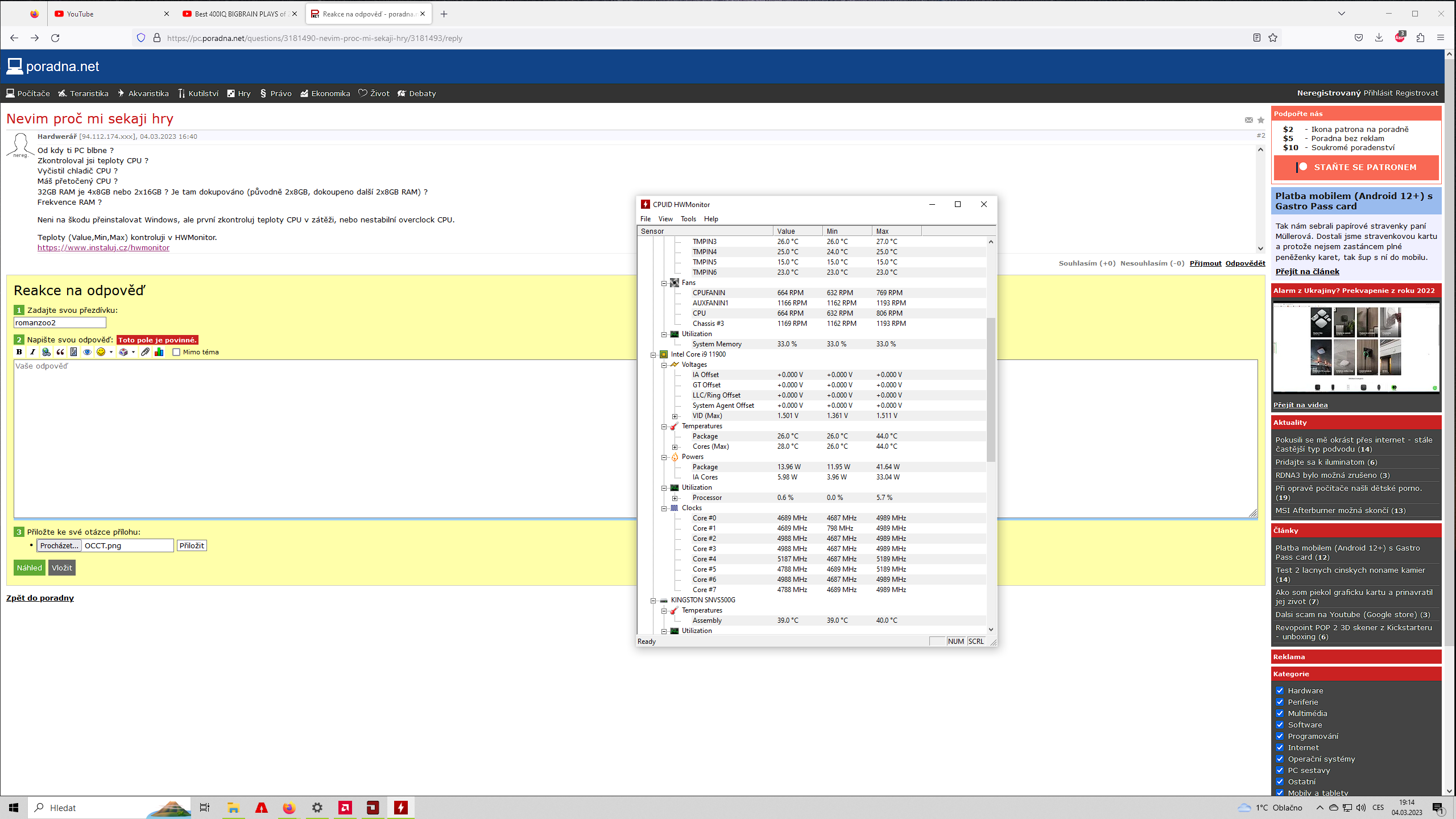Viewport: 1456px width, 819px height.
Task: Collapse the Clocks tree section
Action: click(664, 508)
